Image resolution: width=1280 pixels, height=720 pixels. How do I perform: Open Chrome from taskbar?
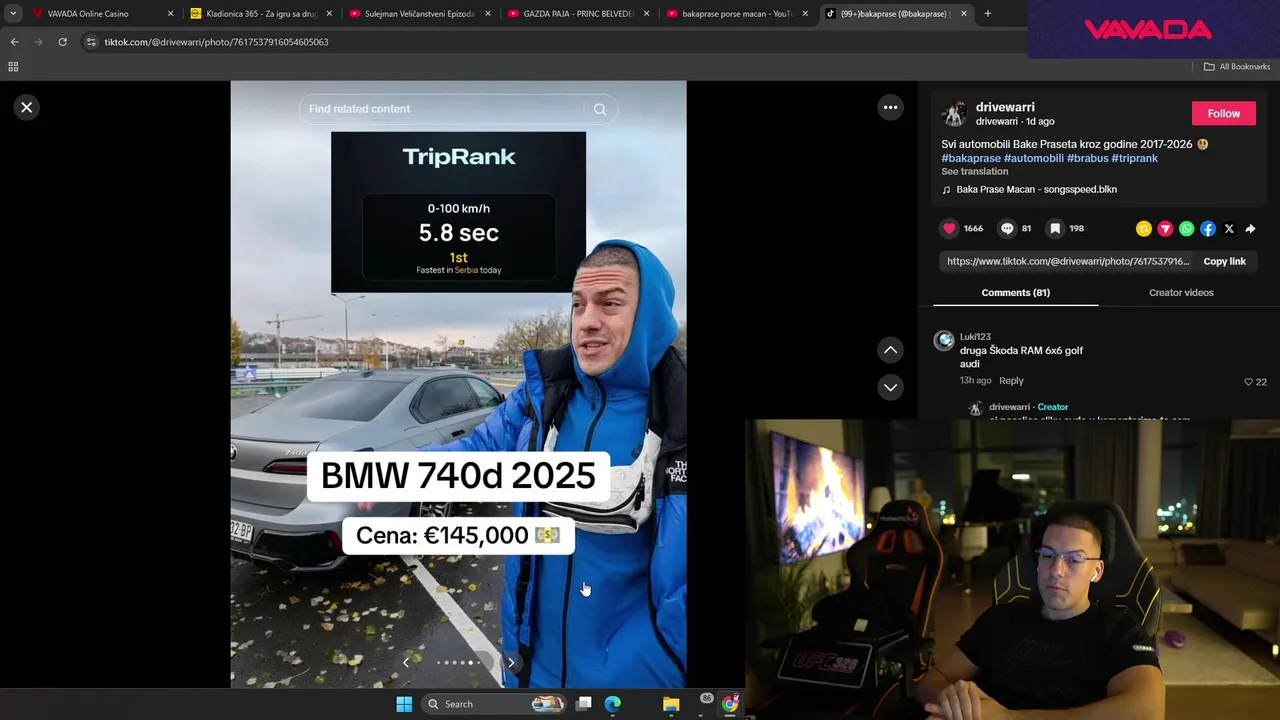730,704
